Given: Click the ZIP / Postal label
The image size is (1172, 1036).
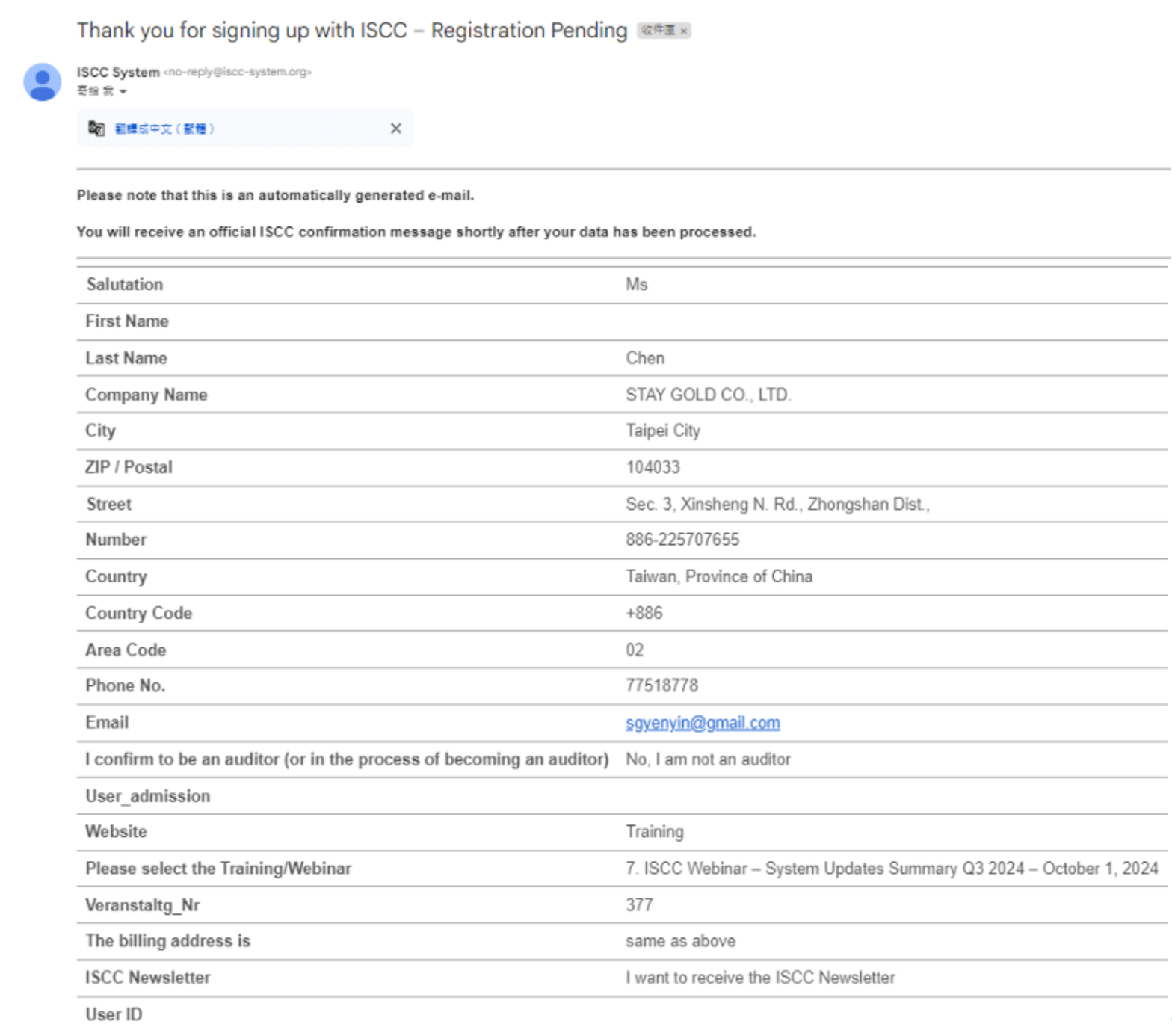Looking at the screenshot, I should (x=129, y=467).
